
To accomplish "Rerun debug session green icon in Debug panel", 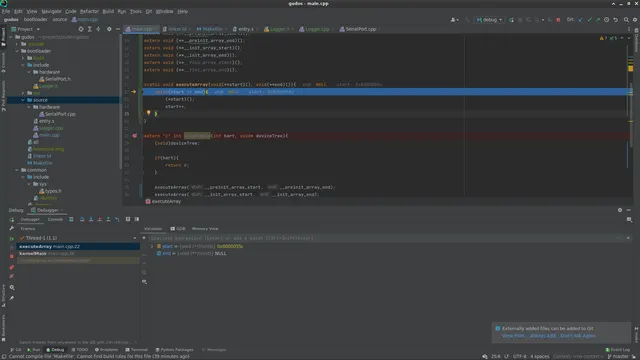I will (x=12, y=220).
